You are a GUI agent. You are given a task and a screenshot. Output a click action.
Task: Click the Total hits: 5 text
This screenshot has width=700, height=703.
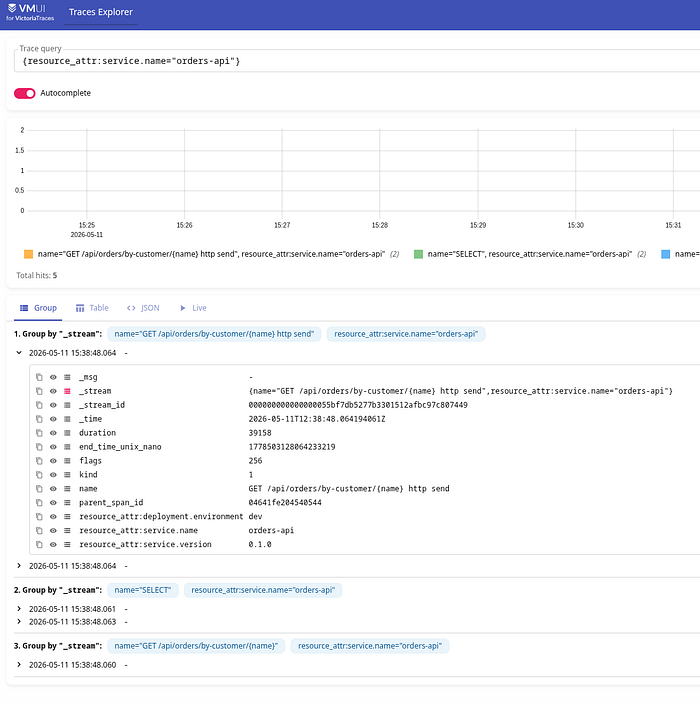click(x=37, y=275)
